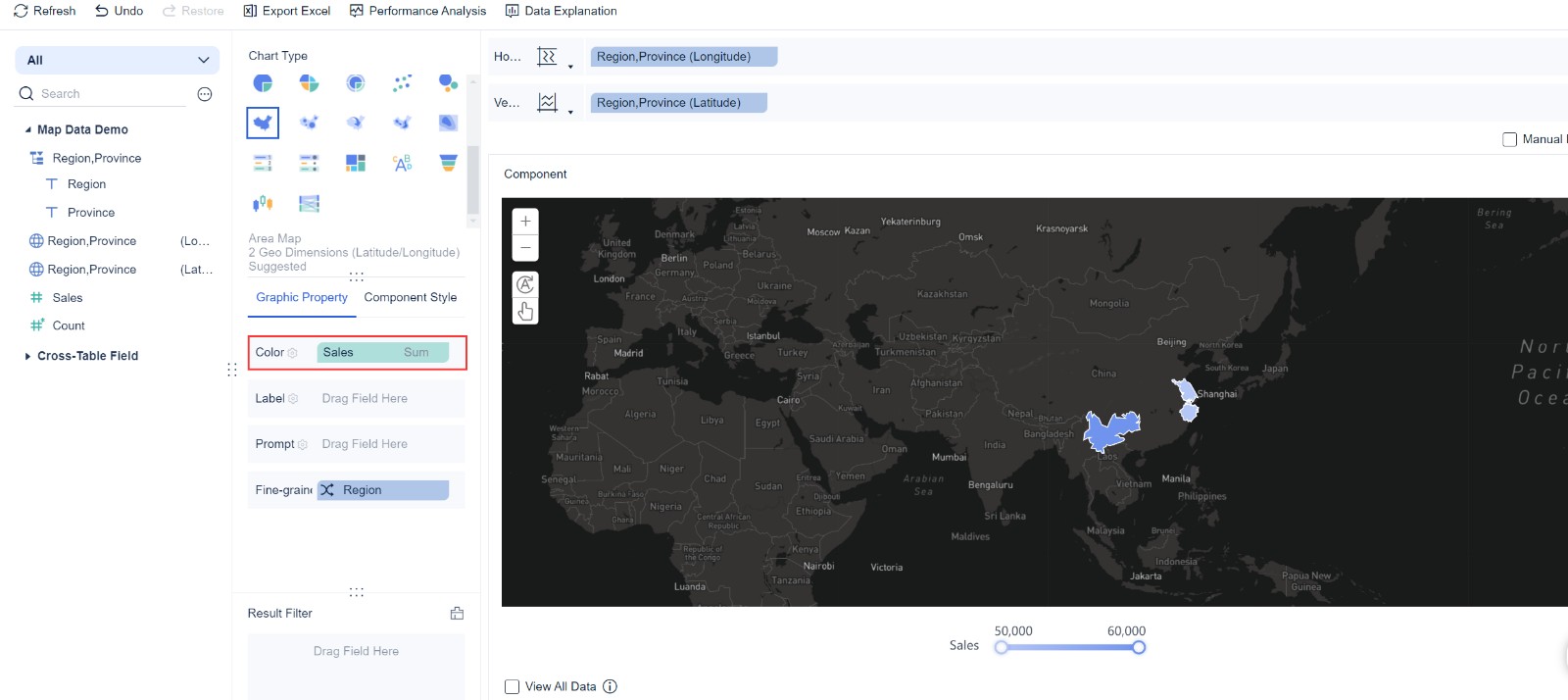The width and height of the screenshot is (1568, 700).
Task: Enable the Manual checkbox
Action: pyautogui.click(x=1509, y=139)
